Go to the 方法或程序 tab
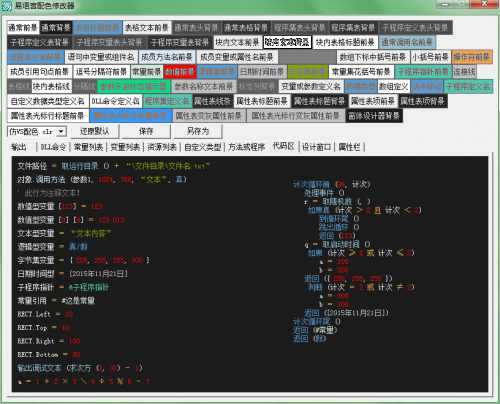The height and width of the screenshot is (404, 500). tap(247, 147)
